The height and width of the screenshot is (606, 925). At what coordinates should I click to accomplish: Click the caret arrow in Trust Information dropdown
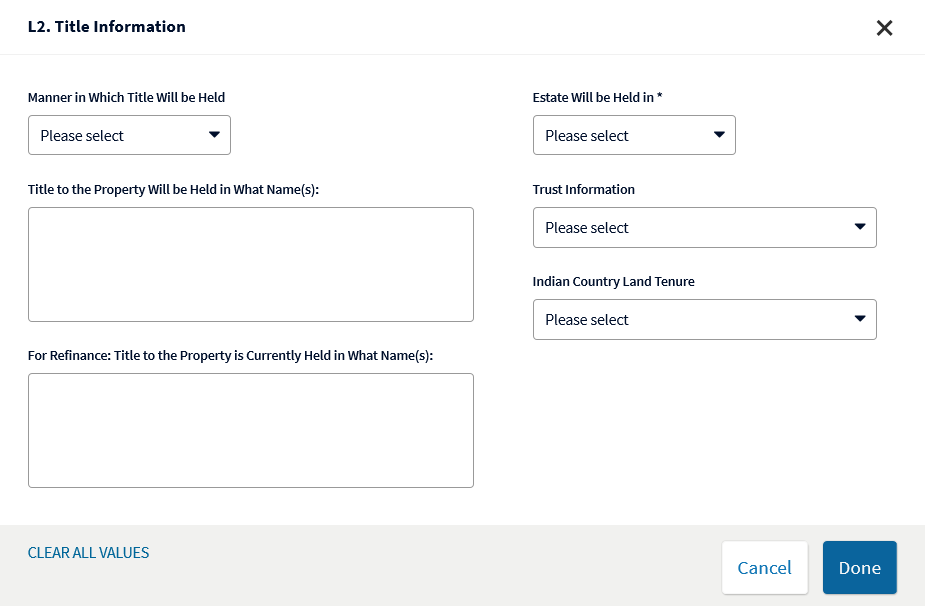point(860,227)
